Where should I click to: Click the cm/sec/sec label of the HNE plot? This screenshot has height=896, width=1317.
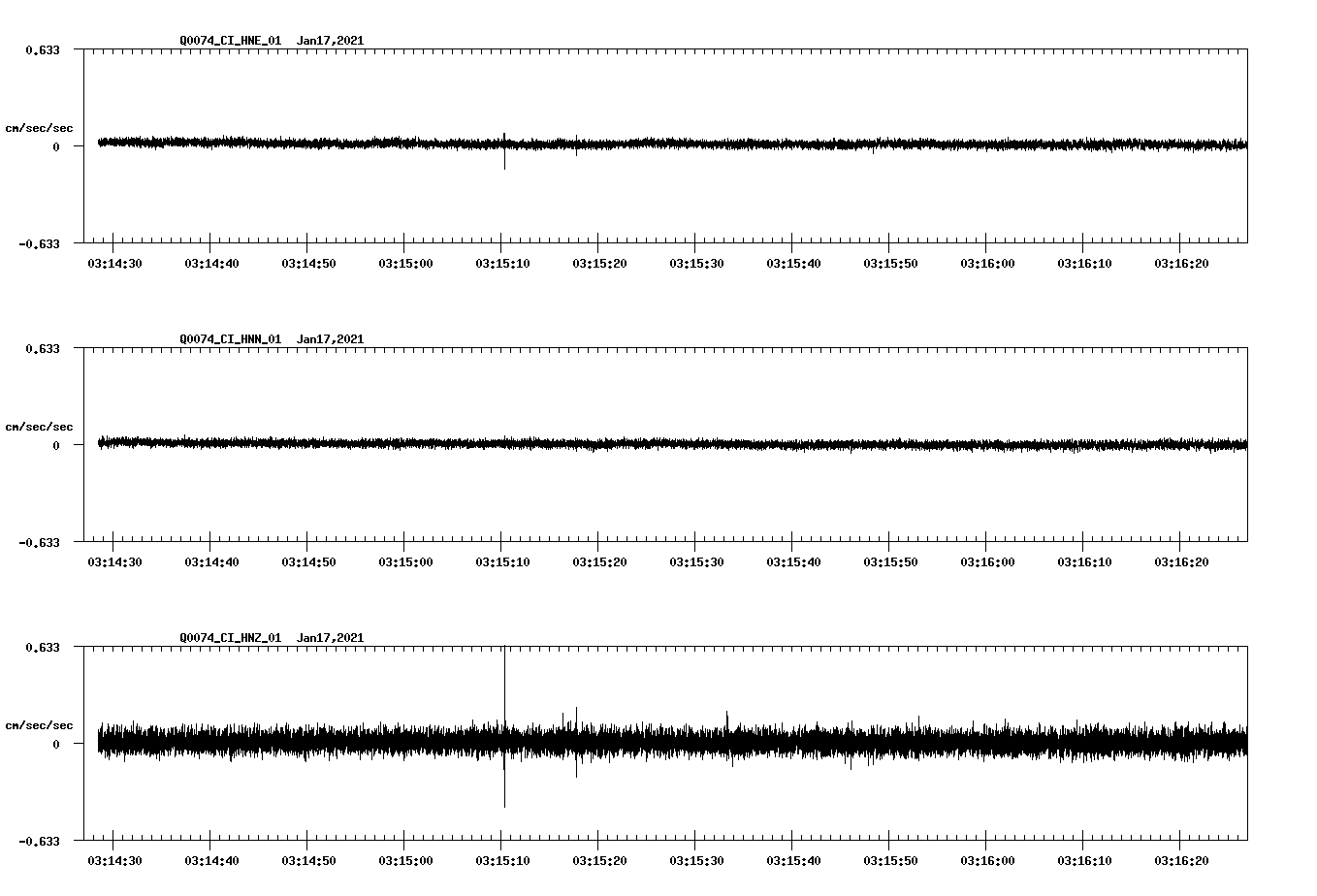[x=41, y=128]
